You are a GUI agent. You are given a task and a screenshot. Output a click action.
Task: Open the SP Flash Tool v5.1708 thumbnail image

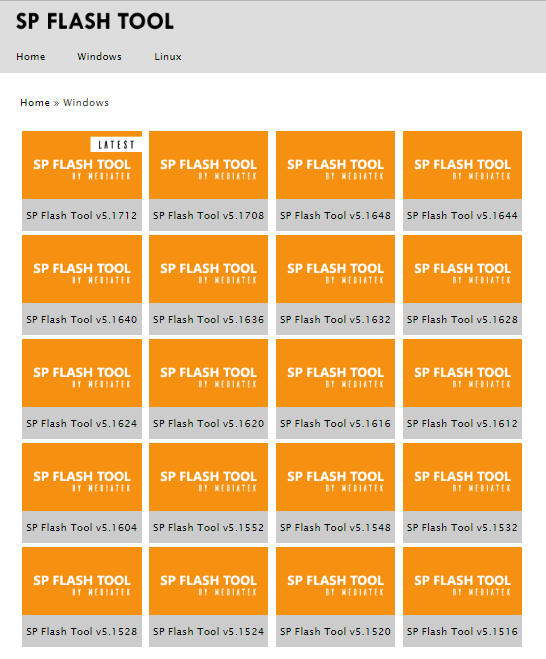(x=208, y=165)
